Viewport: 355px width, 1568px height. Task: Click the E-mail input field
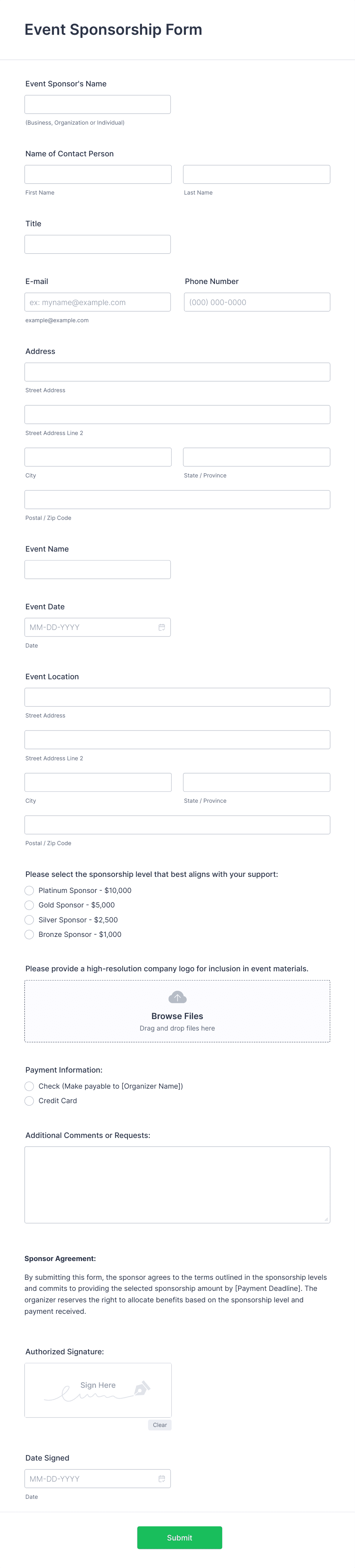click(x=97, y=302)
